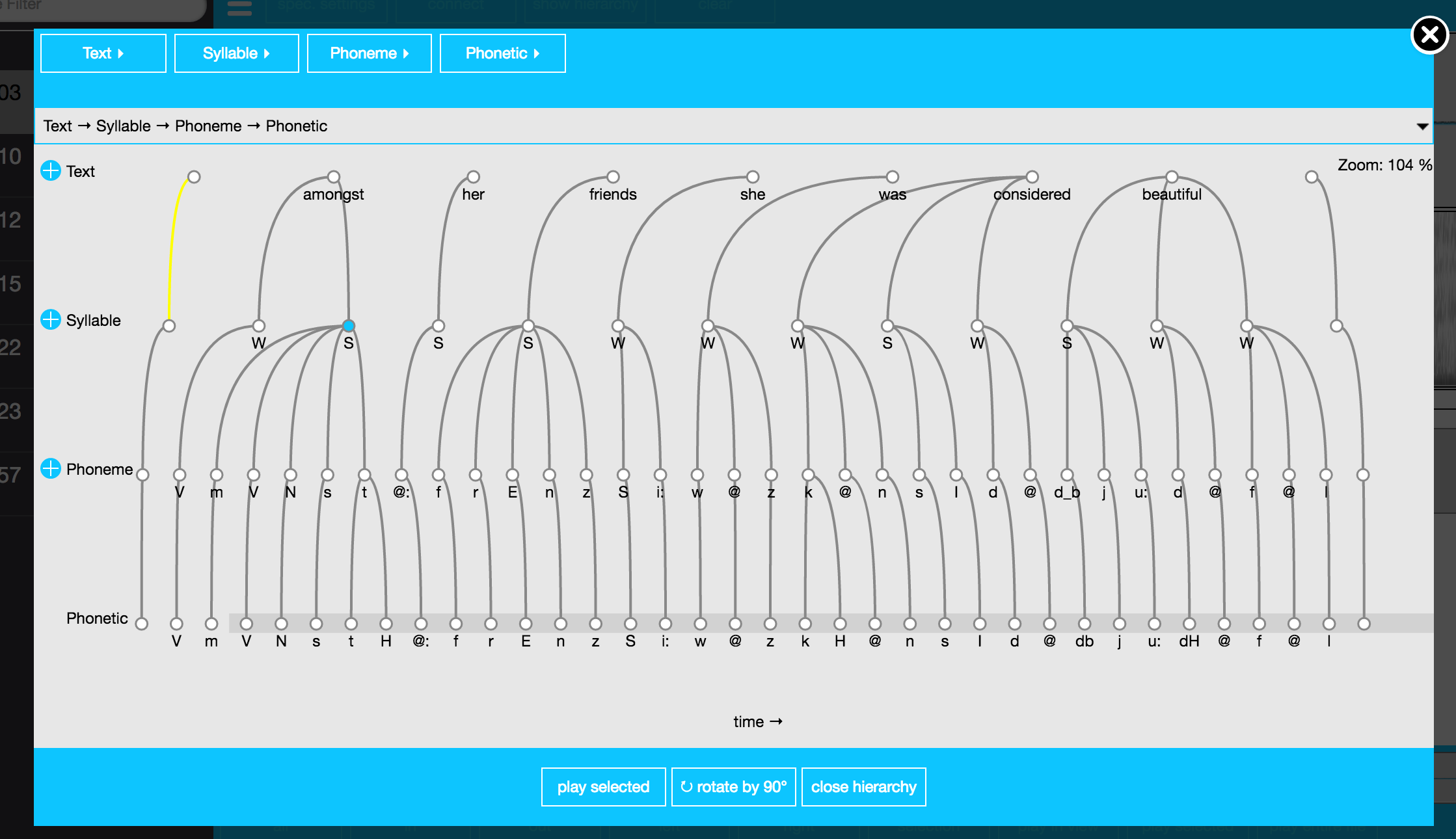Image resolution: width=1456 pixels, height=839 pixels.
Task: Select the blue highlighted S syllable node
Action: [x=349, y=326]
